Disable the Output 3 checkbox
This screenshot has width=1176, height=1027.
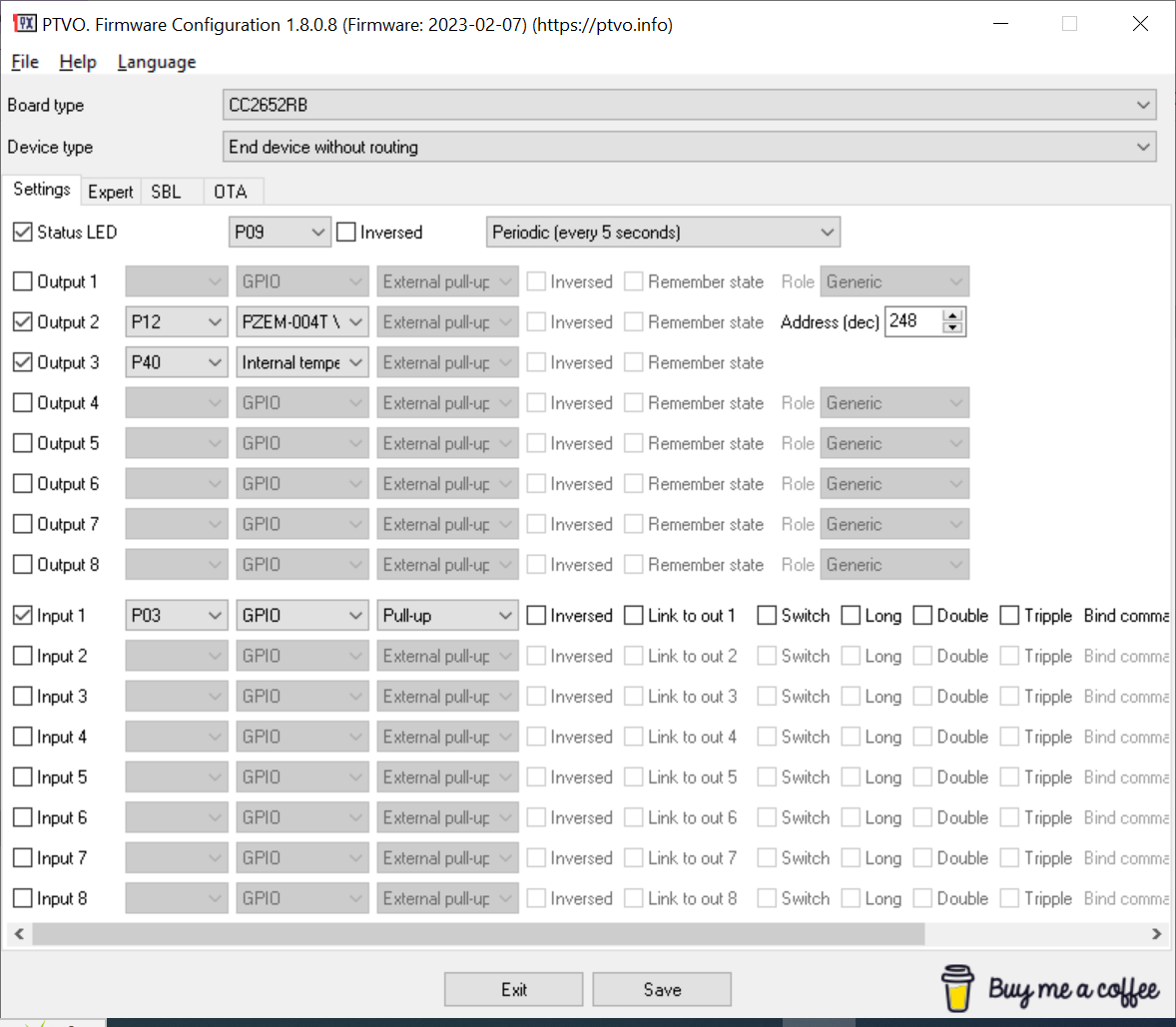point(23,363)
